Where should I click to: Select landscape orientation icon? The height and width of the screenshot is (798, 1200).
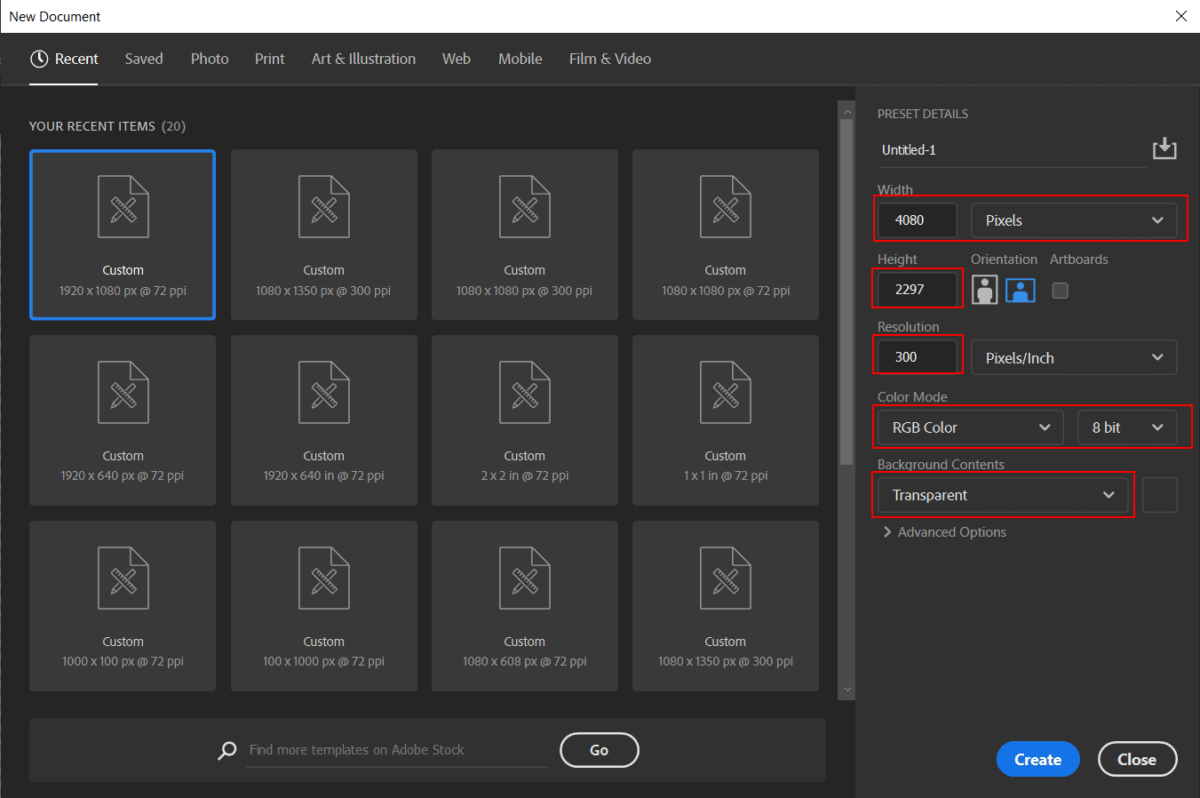point(1020,290)
